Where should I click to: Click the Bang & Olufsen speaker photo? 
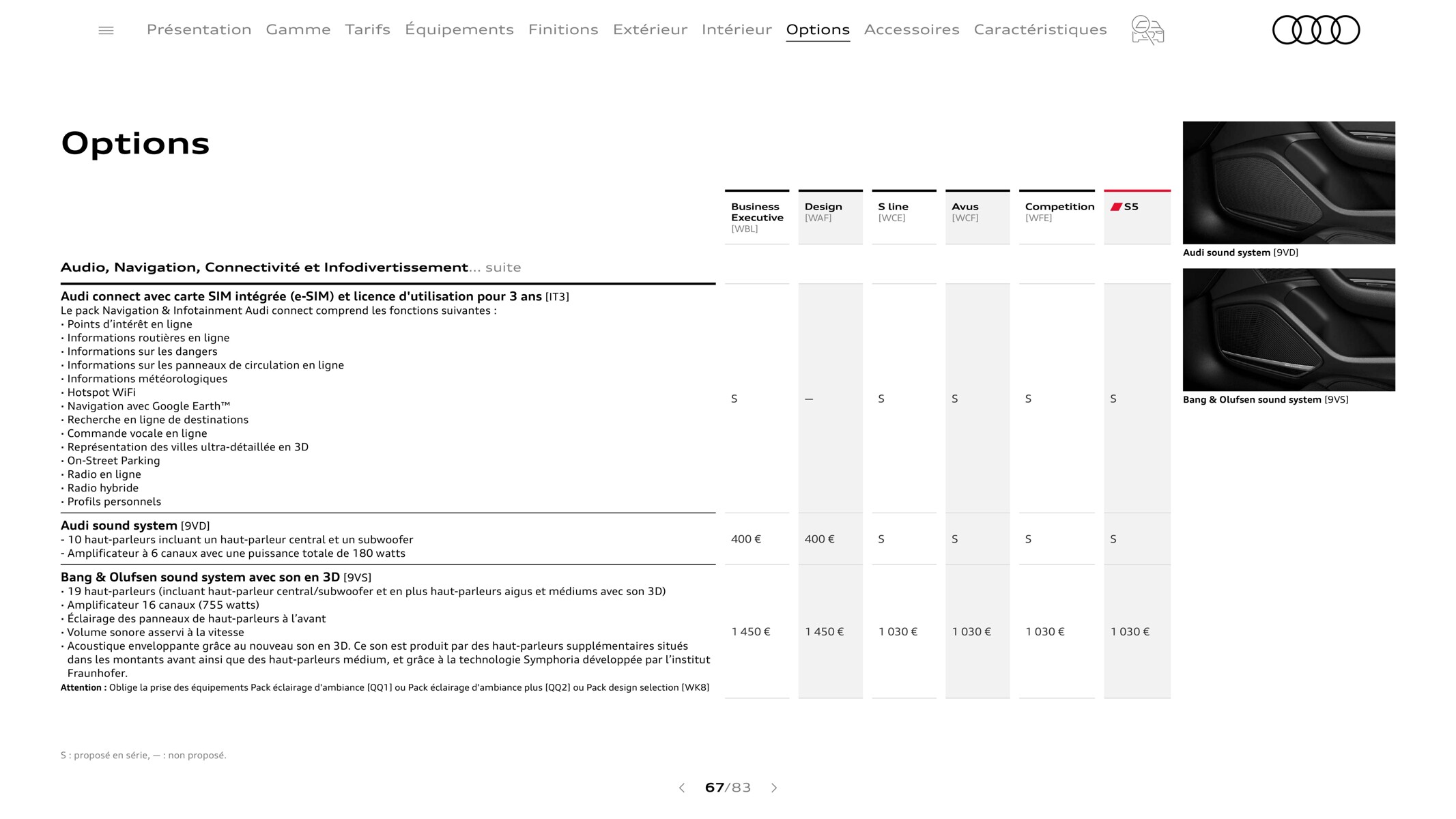click(x=1289, y=330)
